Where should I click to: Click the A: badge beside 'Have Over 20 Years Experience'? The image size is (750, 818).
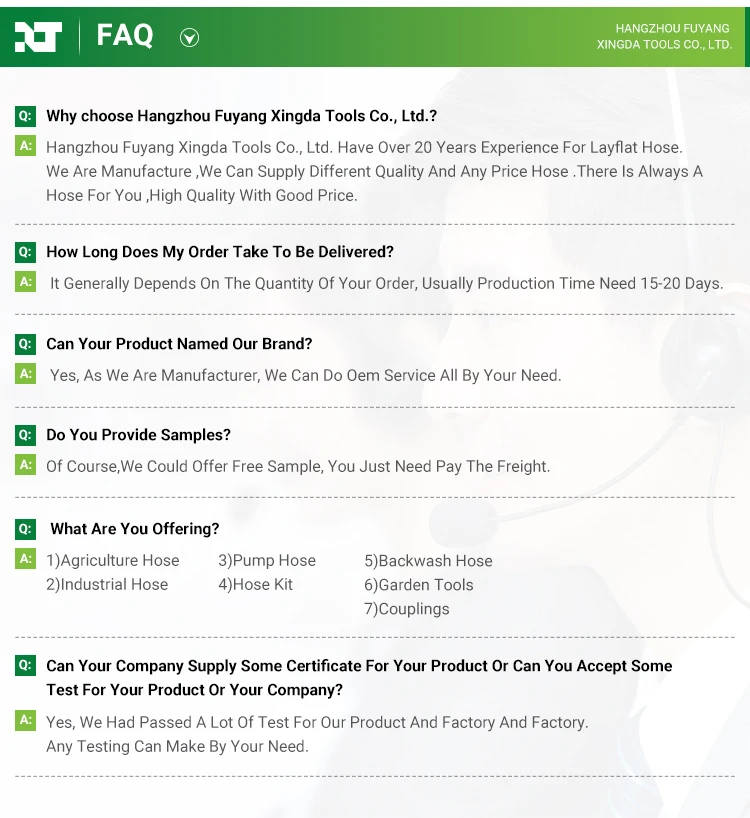coord(25,146)
